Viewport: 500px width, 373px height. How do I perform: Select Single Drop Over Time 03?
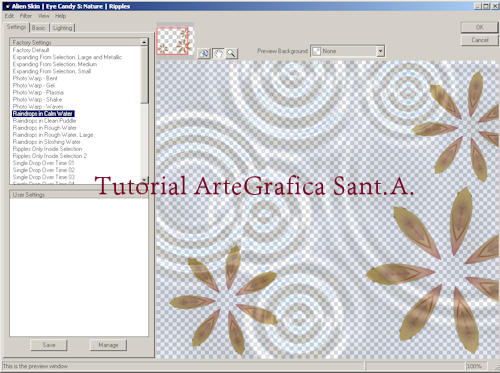[43, 177]
